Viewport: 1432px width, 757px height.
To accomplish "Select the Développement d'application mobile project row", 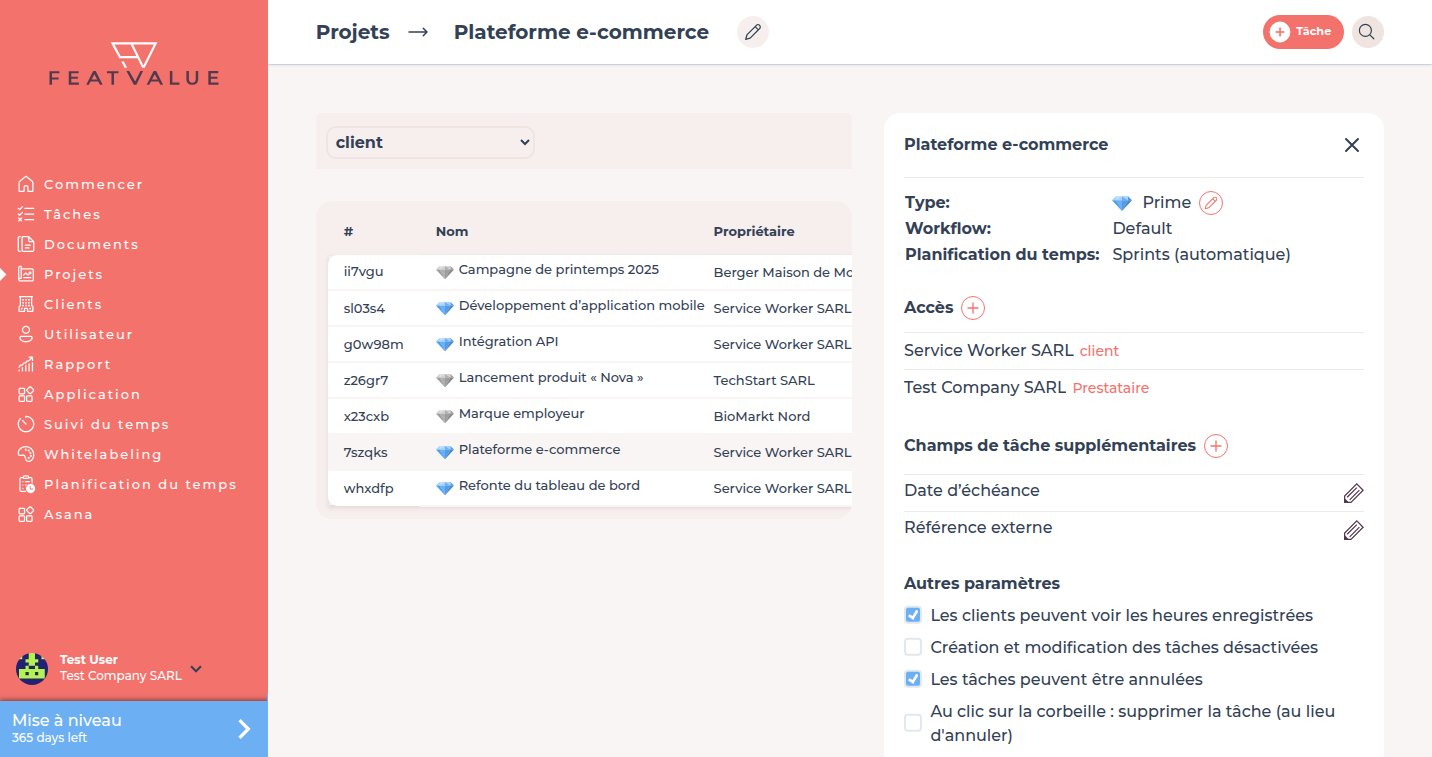I will [590, 308].
